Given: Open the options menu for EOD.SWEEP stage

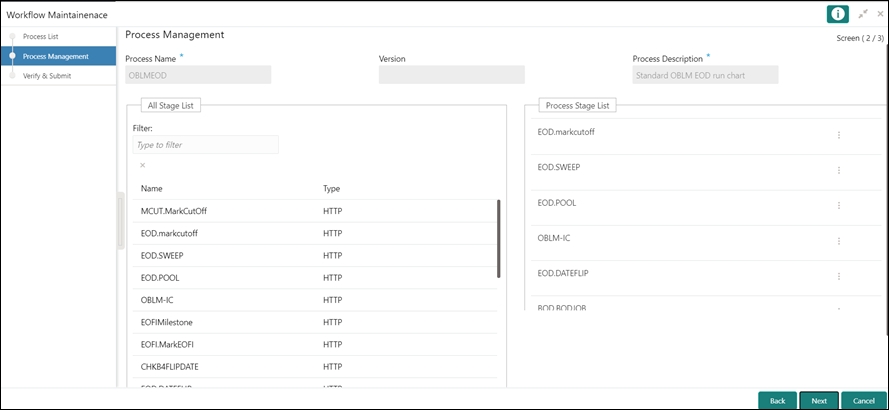Looking at the screenshot, I should tap(838, 170).
